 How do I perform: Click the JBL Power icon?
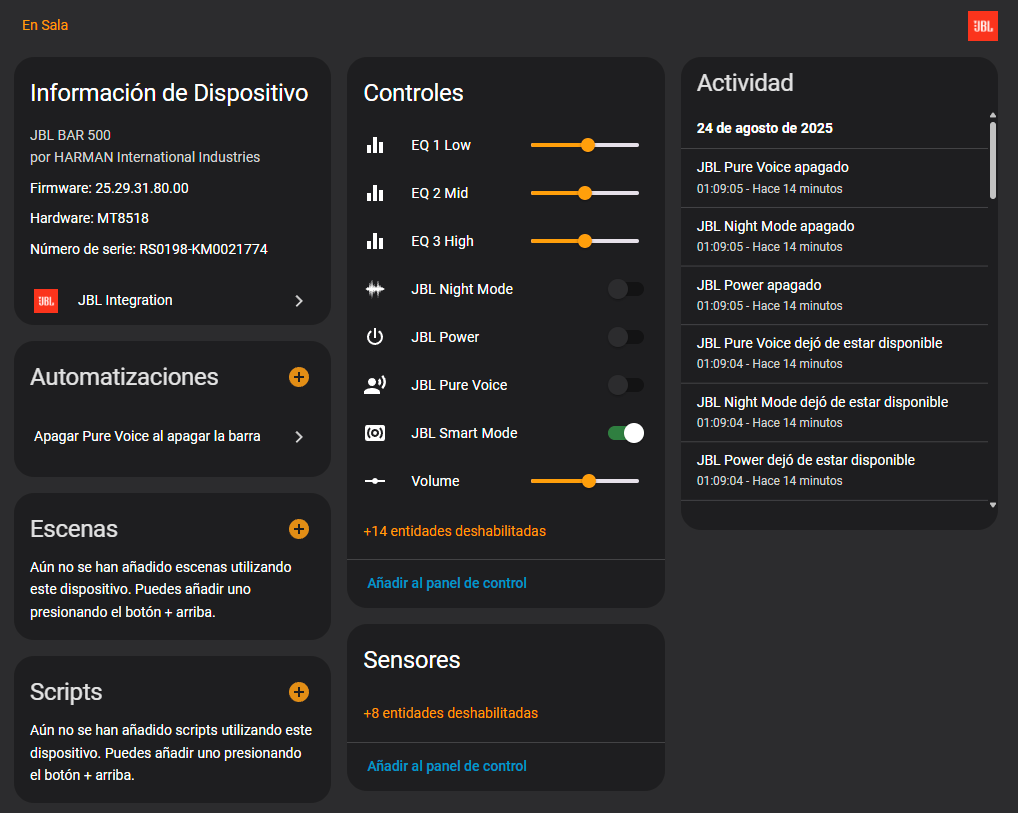pos(375,337)
